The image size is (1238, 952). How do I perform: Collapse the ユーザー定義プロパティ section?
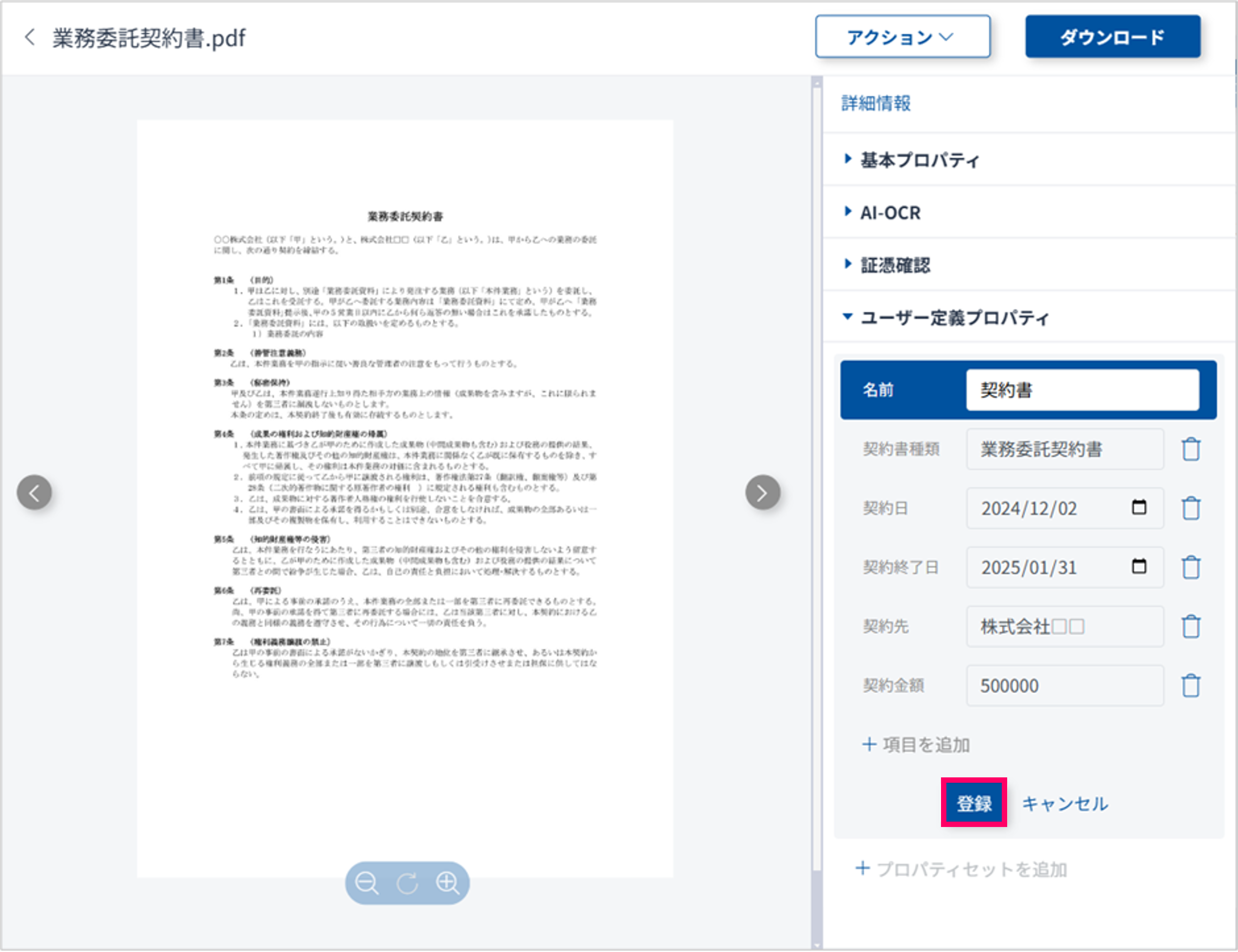pyautogui.click(x=954, y=317)
